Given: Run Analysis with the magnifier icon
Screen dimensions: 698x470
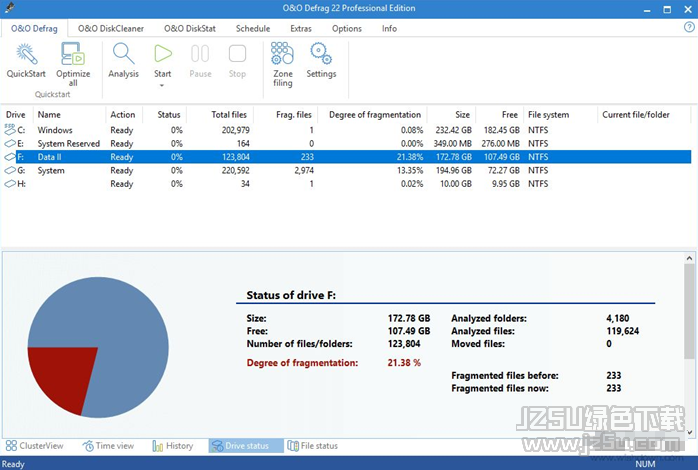Looking at the screenshot, I should 123,53.
